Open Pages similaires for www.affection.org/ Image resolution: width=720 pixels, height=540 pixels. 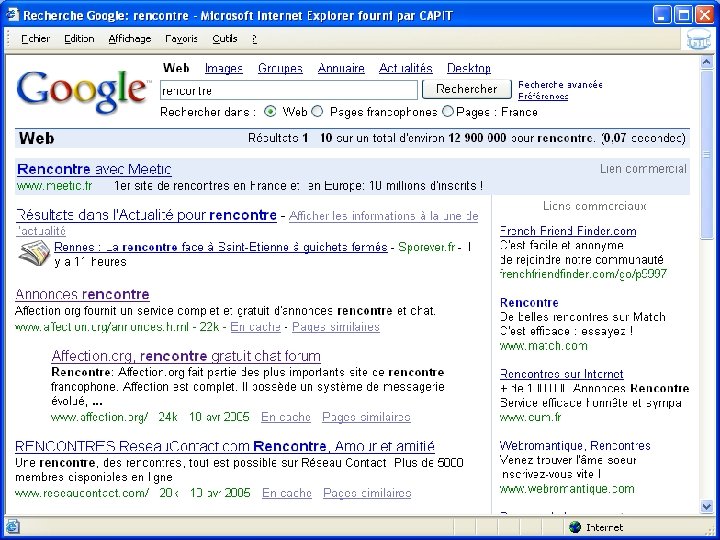tap(366, 417)
